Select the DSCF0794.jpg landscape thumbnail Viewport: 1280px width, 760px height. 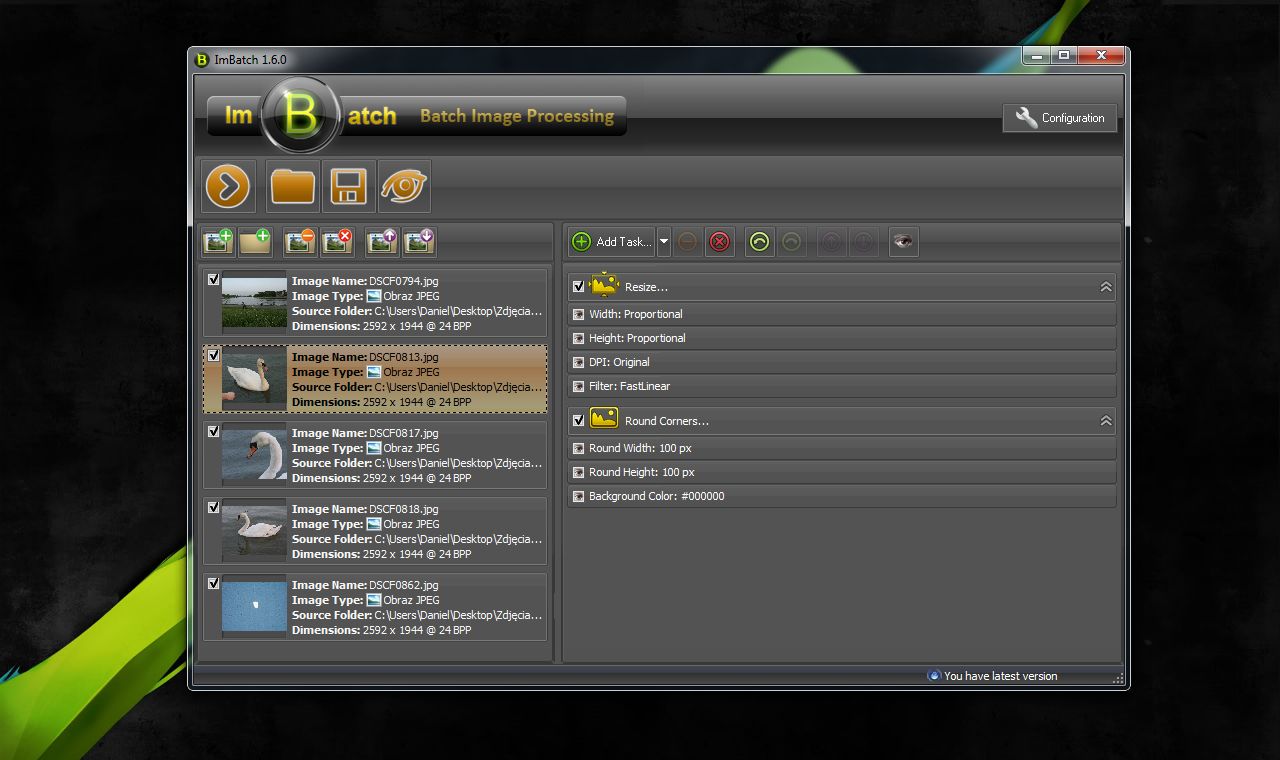click(254, 302)
